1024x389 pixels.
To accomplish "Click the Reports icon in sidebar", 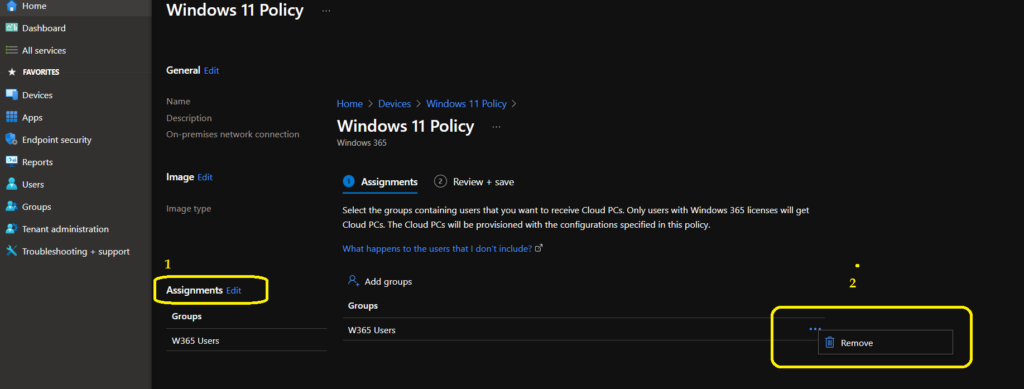I will coord(11,162).
